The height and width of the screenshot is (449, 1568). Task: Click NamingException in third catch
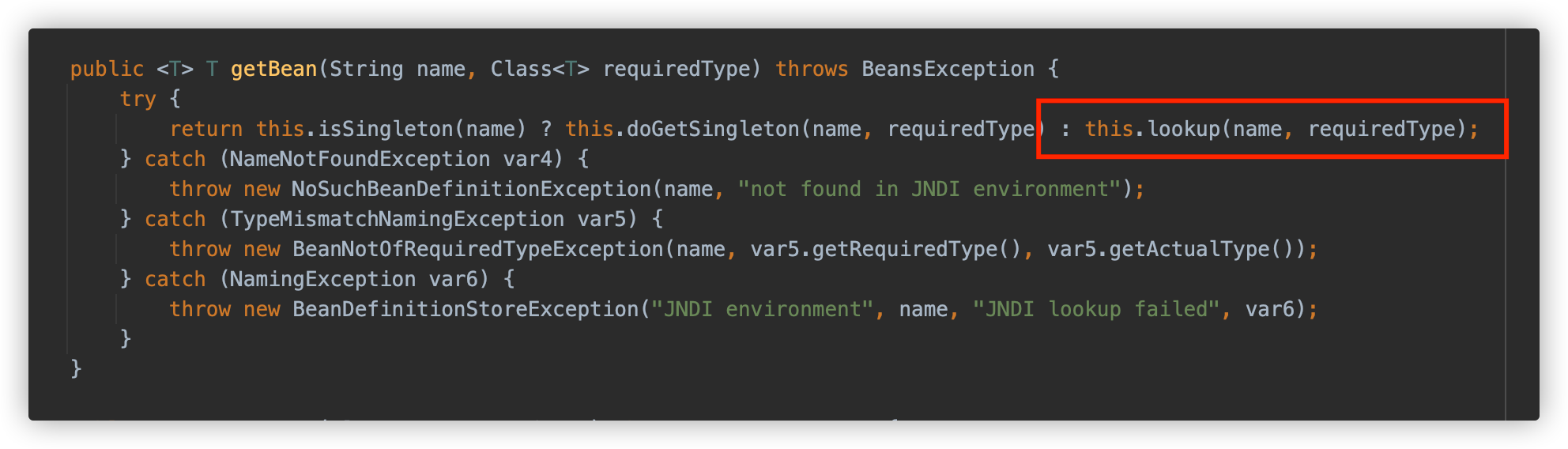coord(322,280)
